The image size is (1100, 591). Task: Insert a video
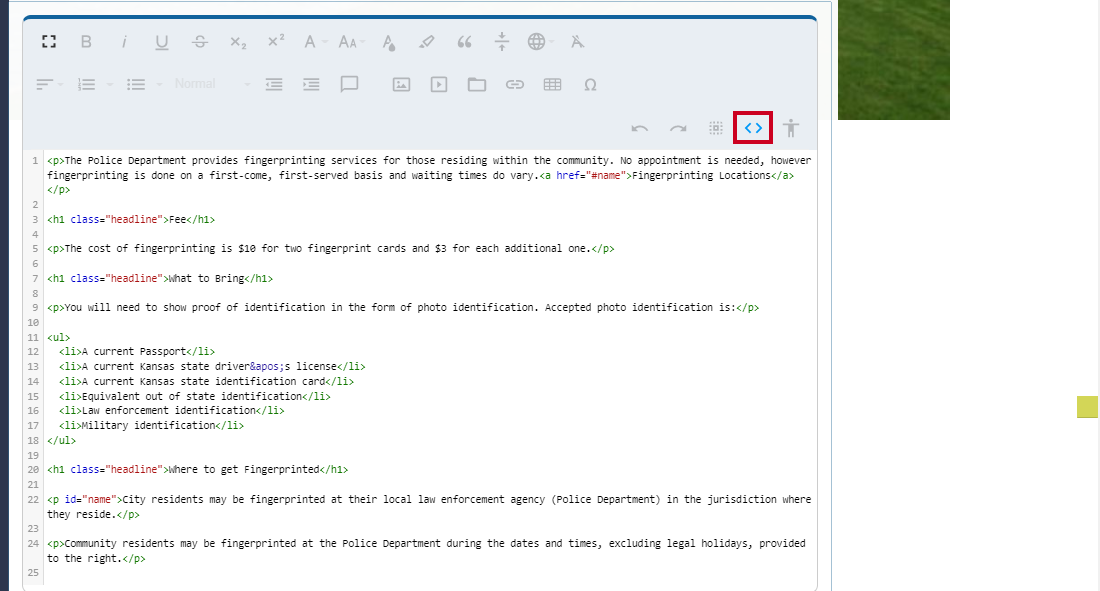click(439, 85)
